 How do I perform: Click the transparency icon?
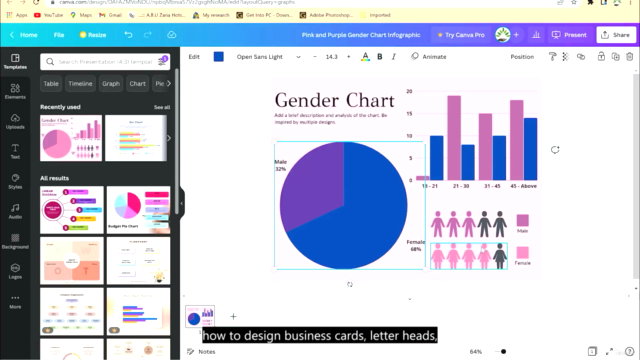coord(565,57)
